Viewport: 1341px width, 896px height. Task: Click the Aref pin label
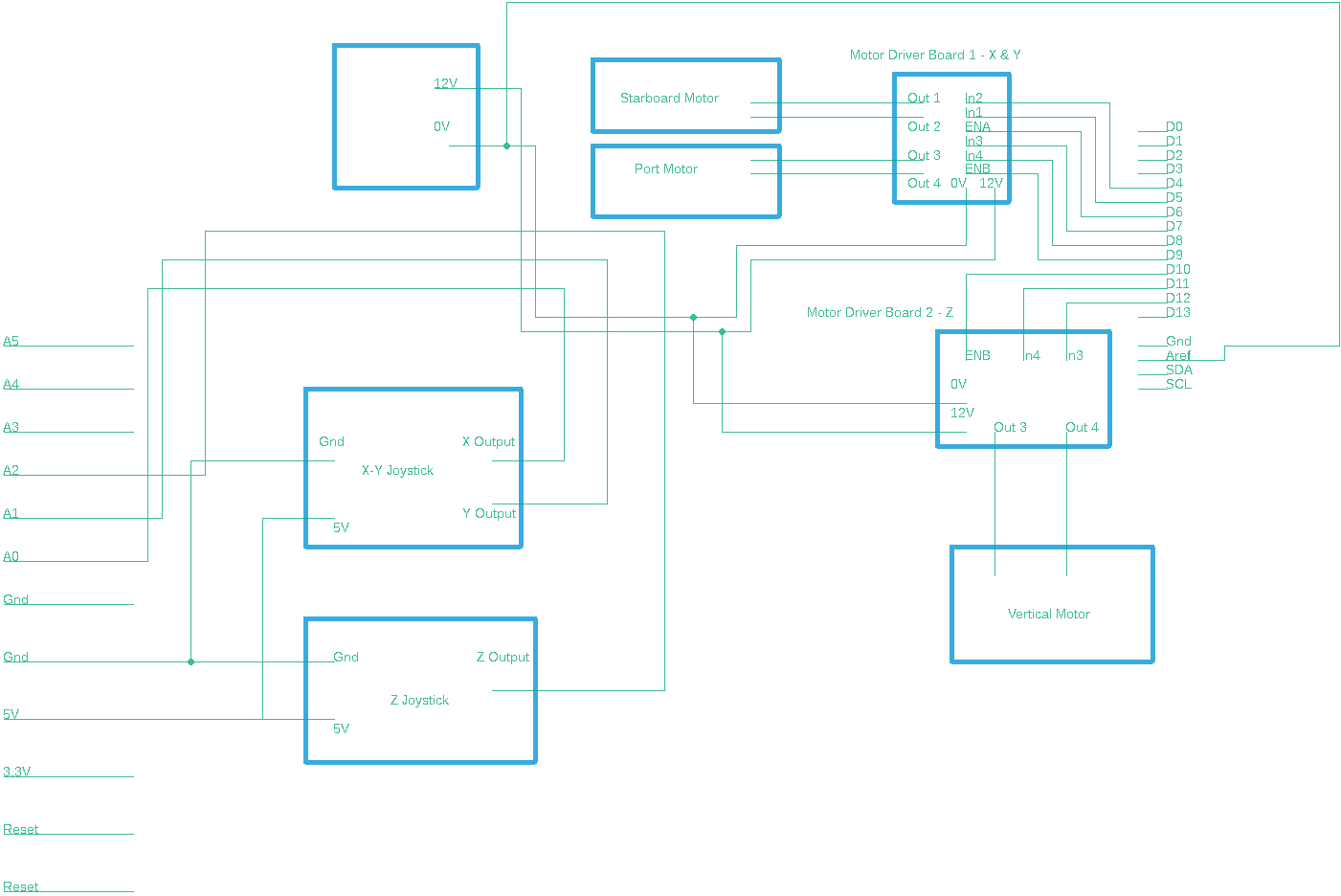click(1177, 355)
